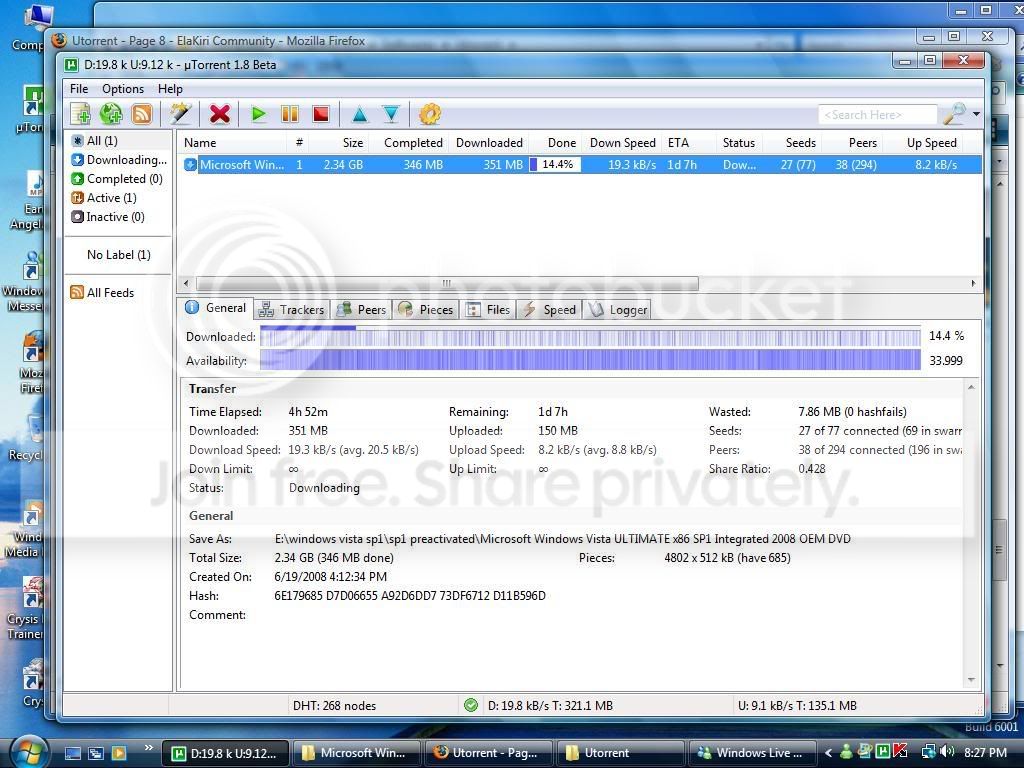Open the Microsoft Win... folder taskbar button
The width and height of the screenshot is (1024, 768).
pyautogui.click(x=356, y=753)
